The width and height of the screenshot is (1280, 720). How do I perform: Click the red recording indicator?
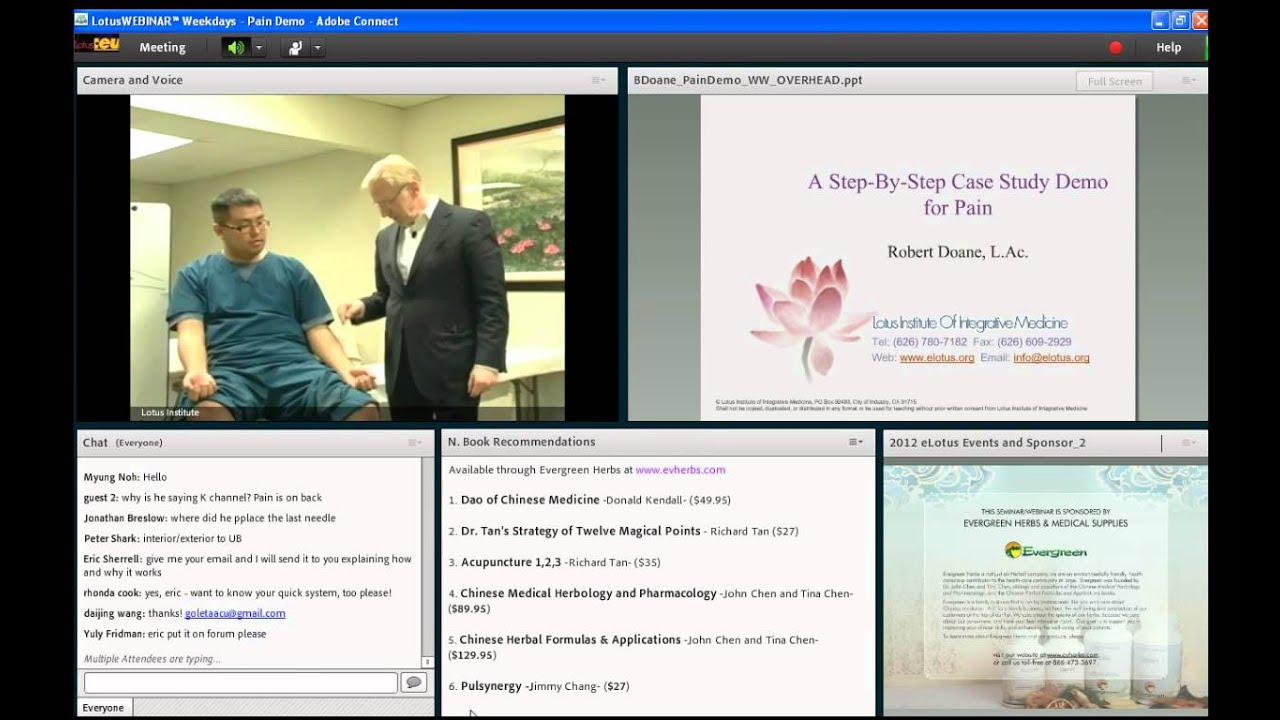pos(1115,47)
